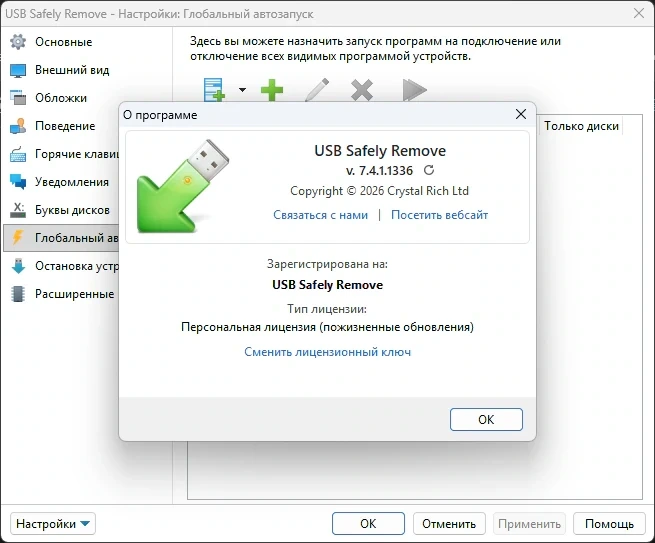This screenshot has height=543, width=655.
Task: Select the Остановка устройств section label
Action: pos(77,266)
